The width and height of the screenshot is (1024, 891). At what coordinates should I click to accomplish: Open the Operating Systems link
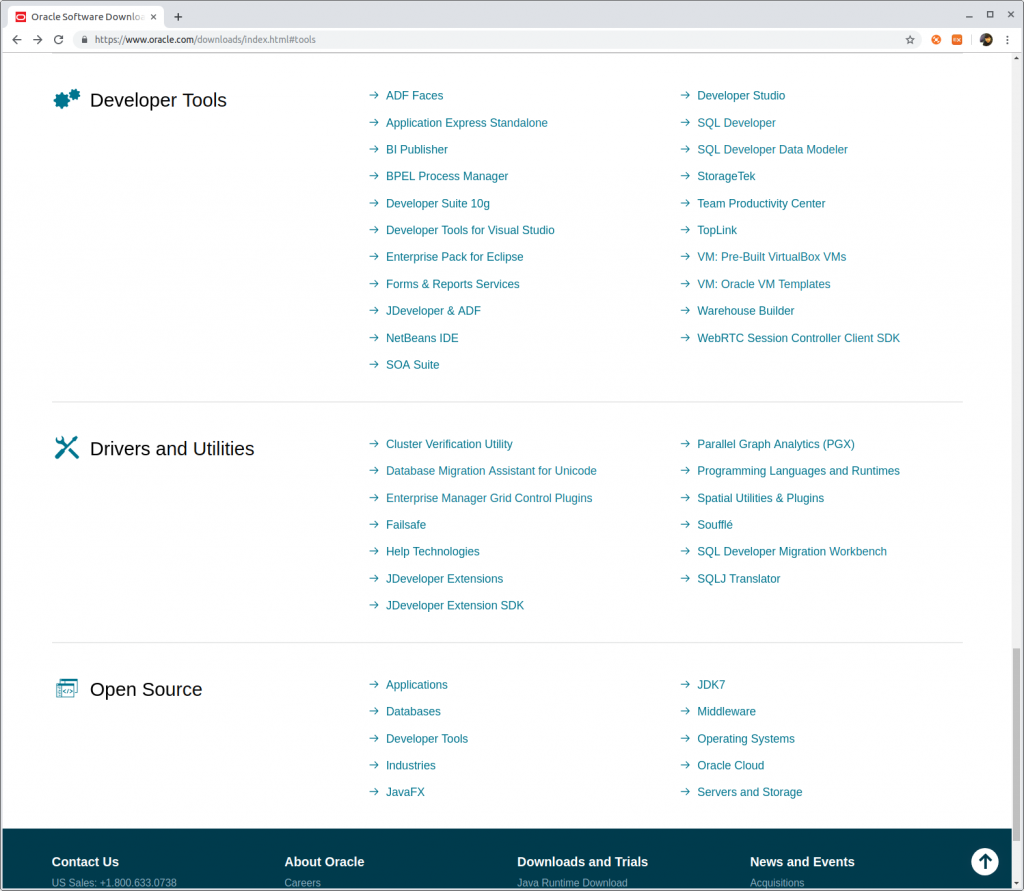pyautogui.click(x=746, y=739)
